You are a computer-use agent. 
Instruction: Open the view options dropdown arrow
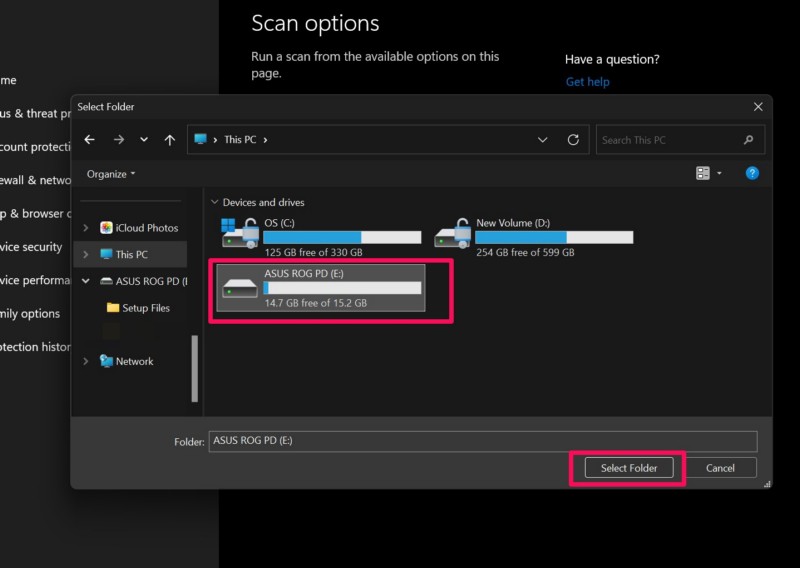tap(720, 174)
